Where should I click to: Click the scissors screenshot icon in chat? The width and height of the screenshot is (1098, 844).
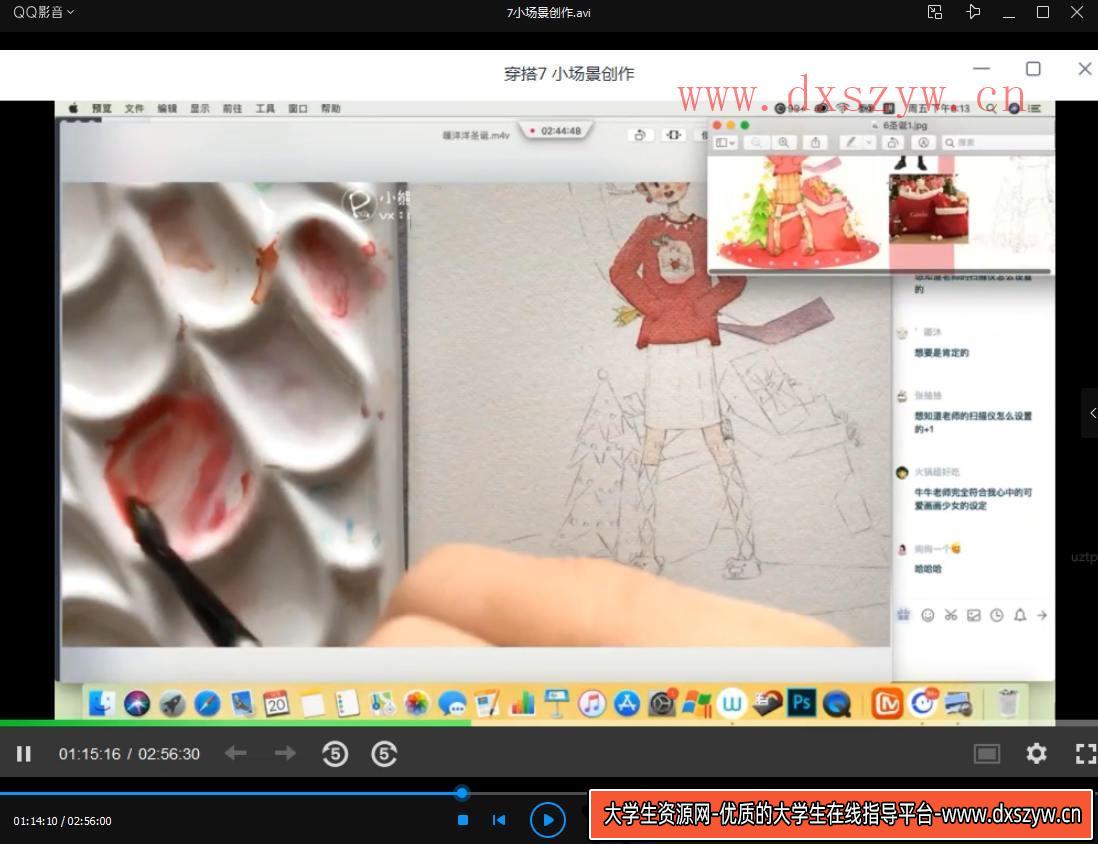tap(950, 615)
